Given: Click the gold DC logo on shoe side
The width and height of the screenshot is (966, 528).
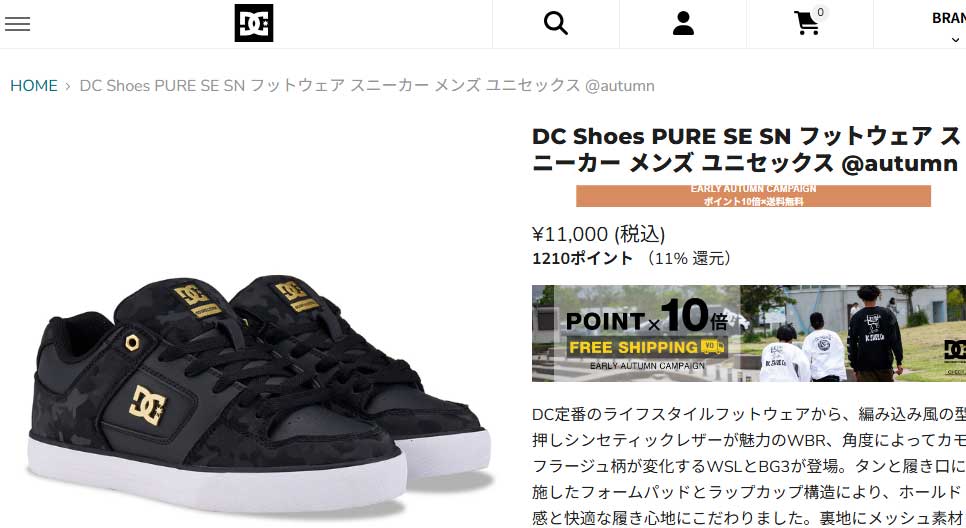Looking at the screenshot, I should coord(147,405).
